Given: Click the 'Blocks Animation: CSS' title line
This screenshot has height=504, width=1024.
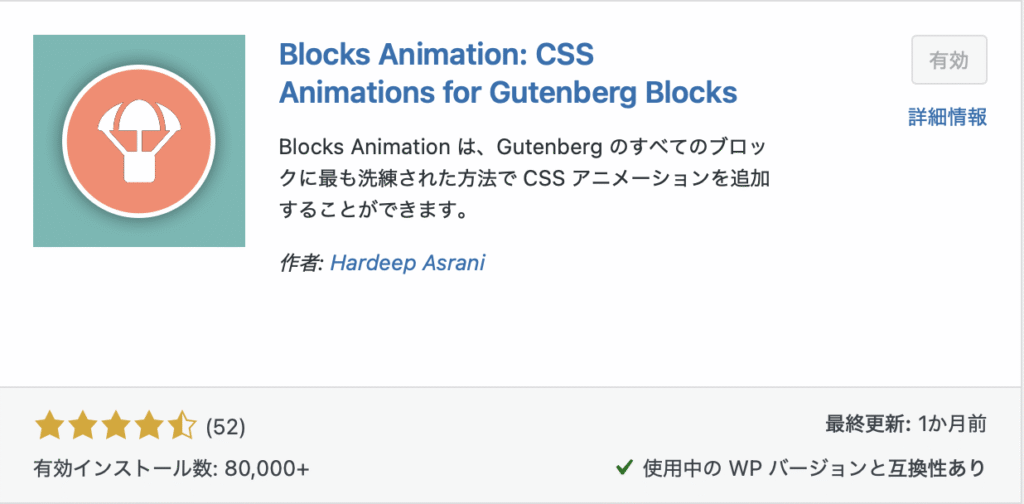Looking at the screenshot, I should tap(436, 55).
